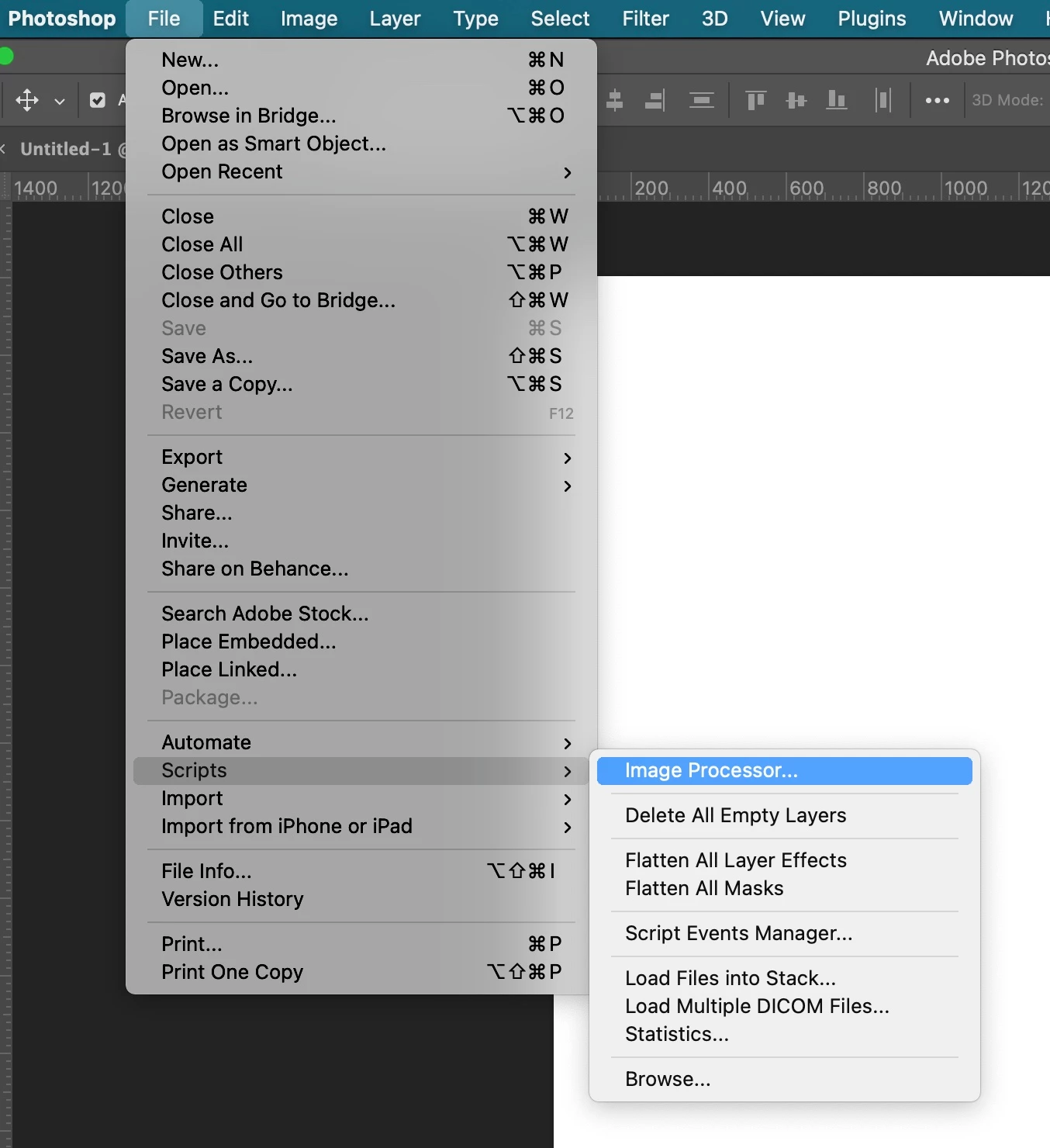
Task: Choose Load Multiple DICOM Files...
Action: (785, 1006)
